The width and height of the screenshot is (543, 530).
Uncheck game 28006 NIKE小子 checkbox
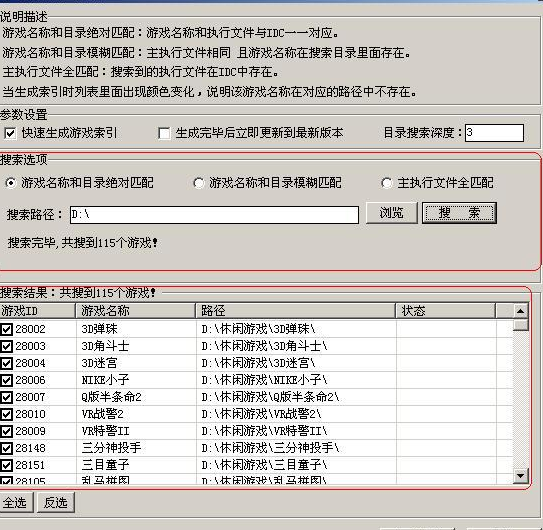point(7,380)
